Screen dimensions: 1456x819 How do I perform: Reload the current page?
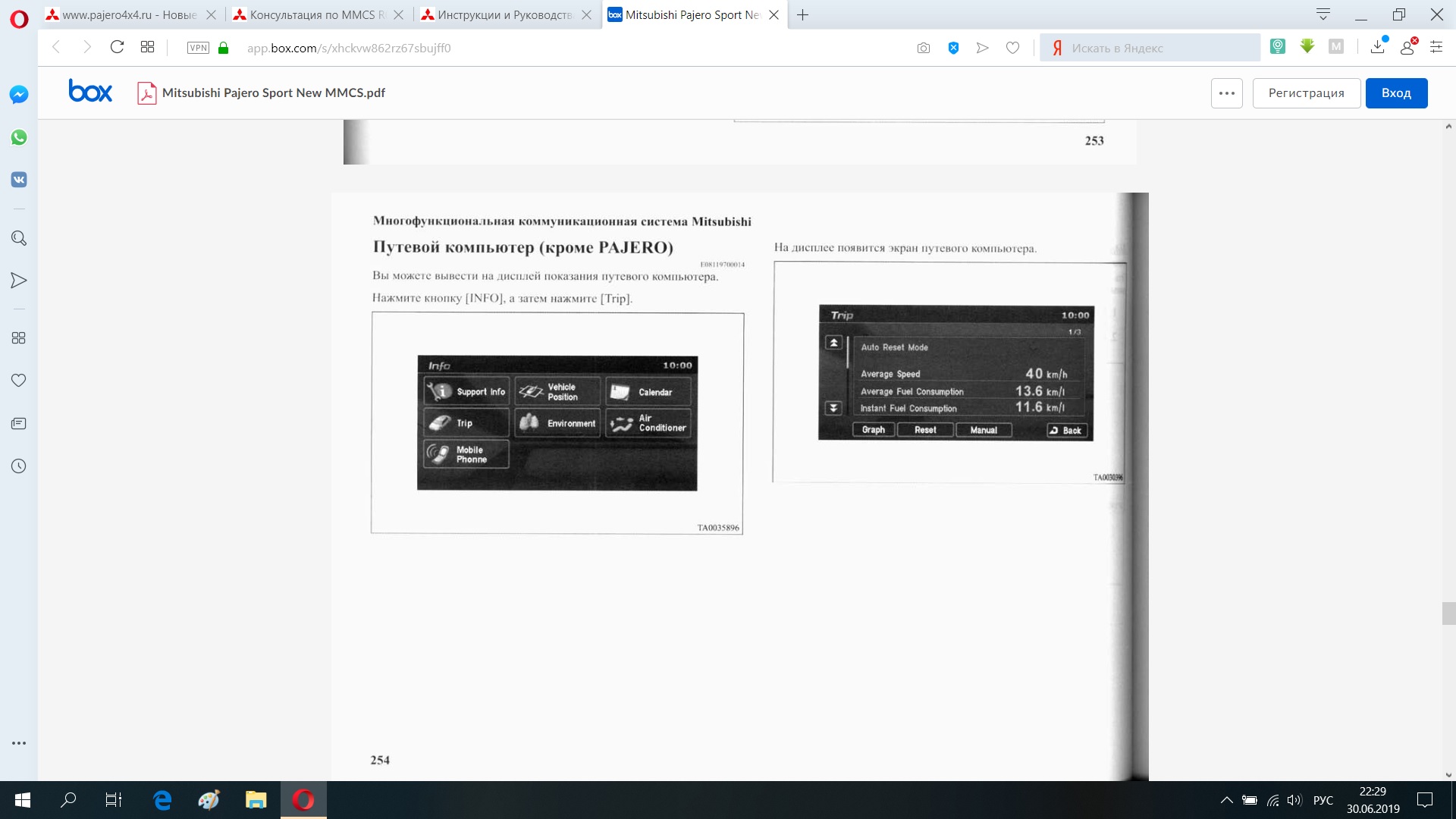(117, 47)
